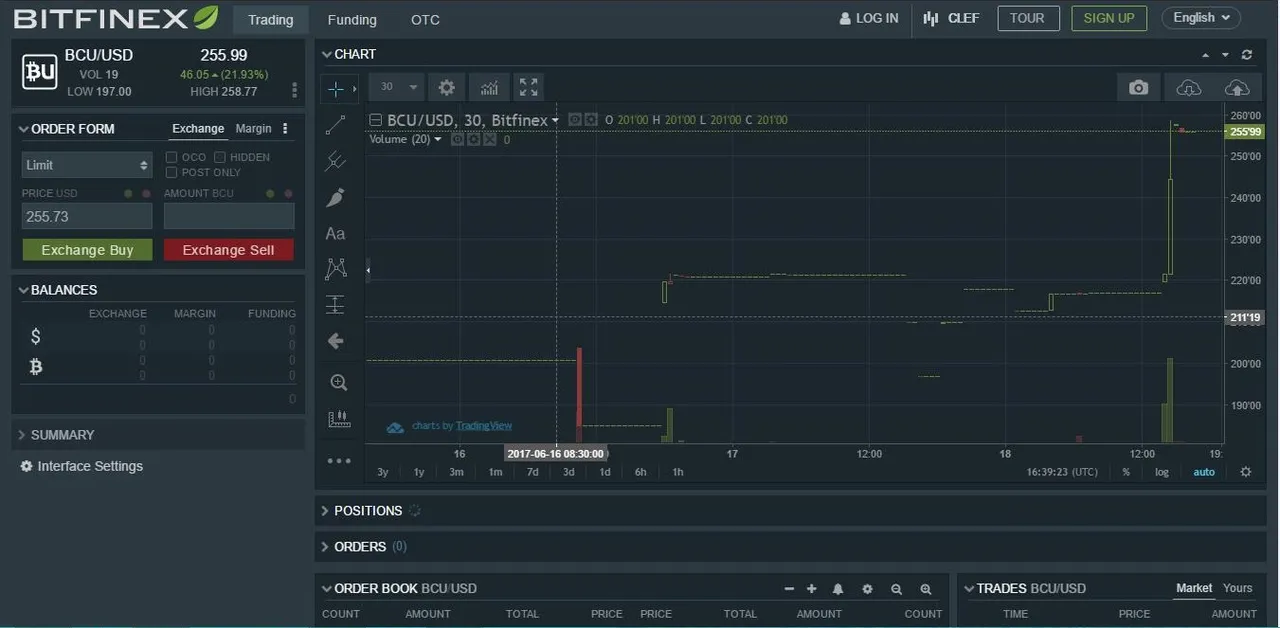The width and height of the screenshot is (1280, 628).
Task: Expand the ORDERS panel
Action: coord(325,547)
